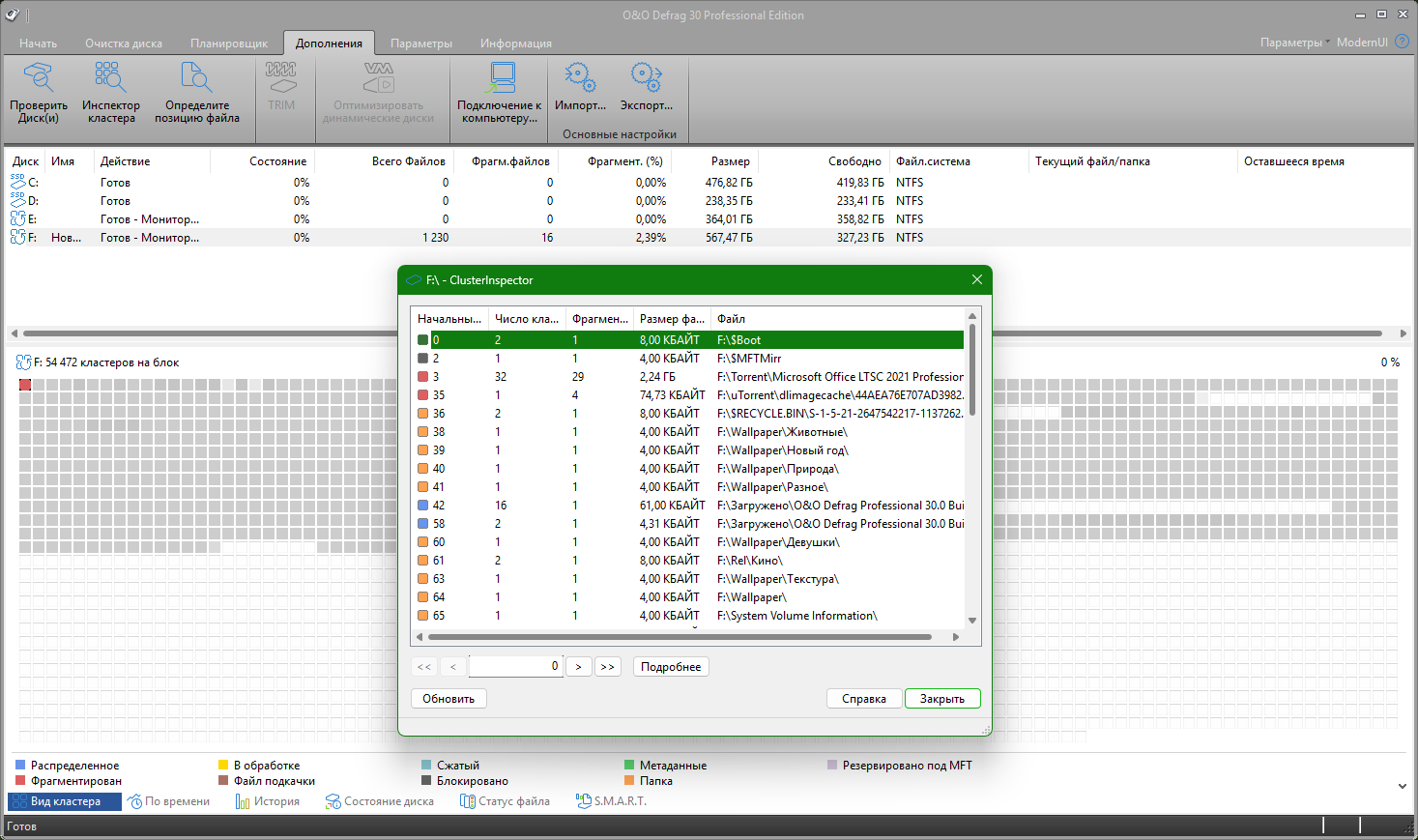Click the Обновить button
Screen dimensions: 1418x840
[449, 699]
